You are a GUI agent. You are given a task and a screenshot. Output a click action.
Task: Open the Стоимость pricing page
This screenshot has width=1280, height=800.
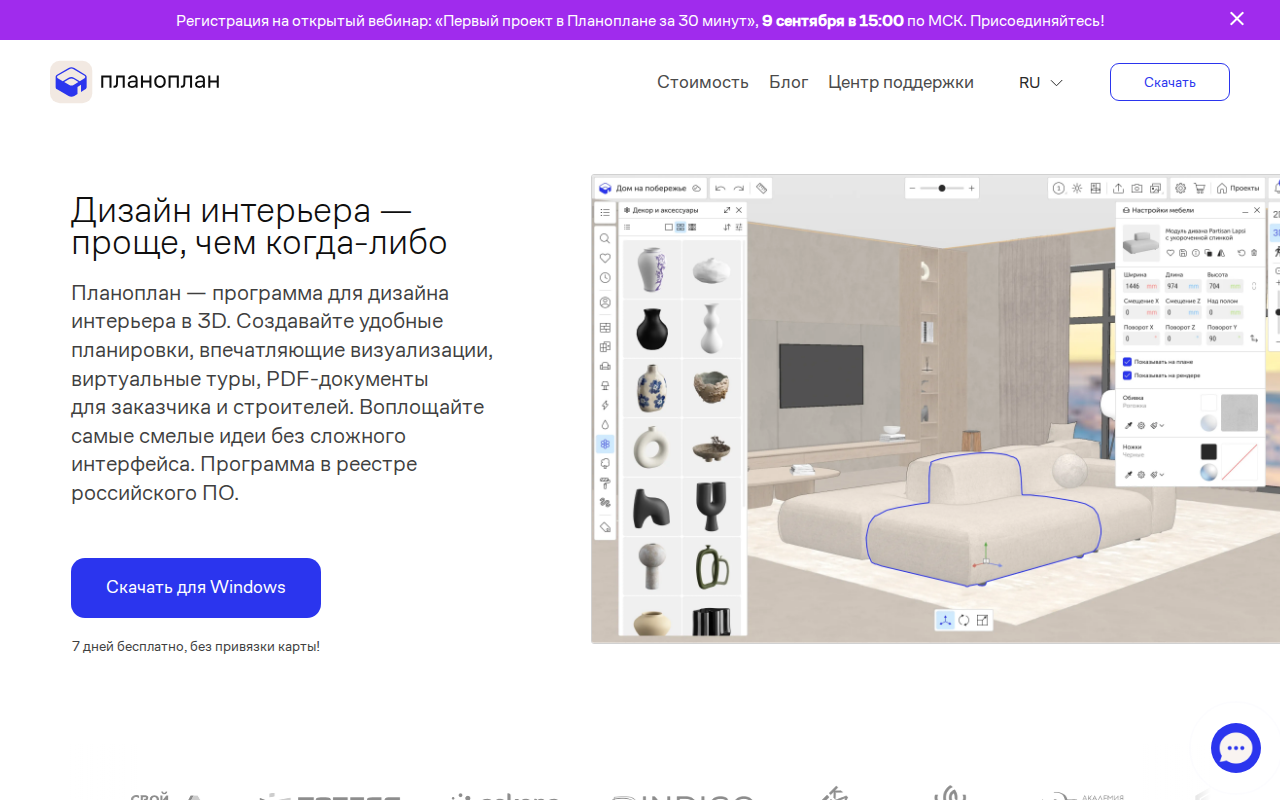[x=703, y=82]
